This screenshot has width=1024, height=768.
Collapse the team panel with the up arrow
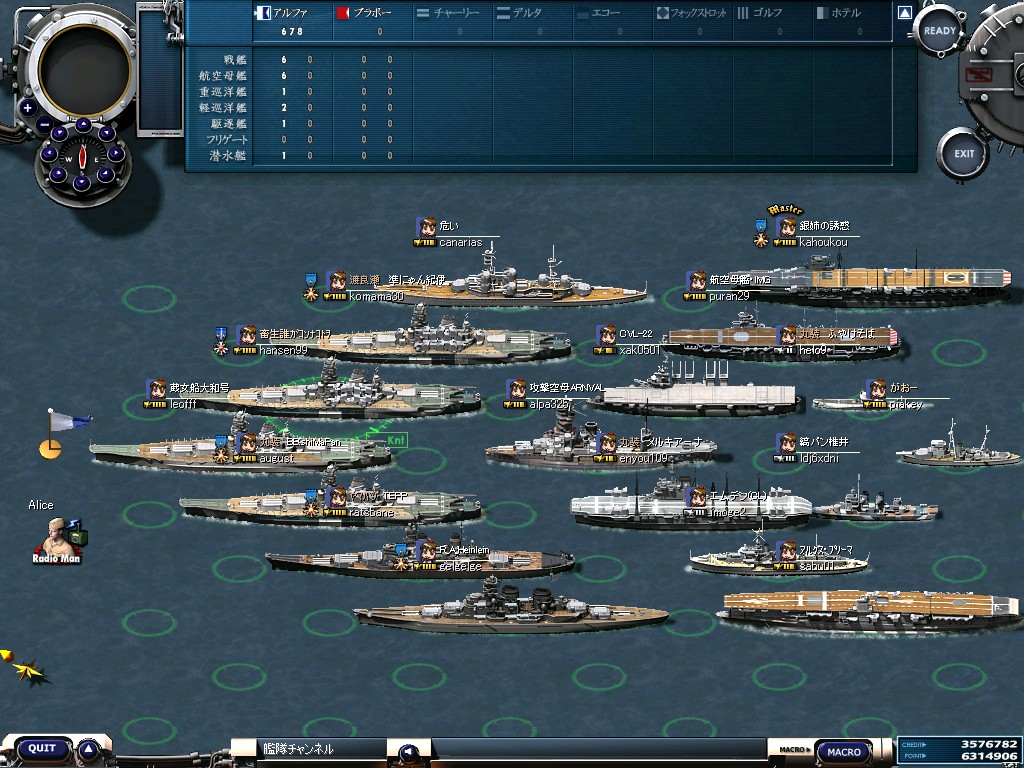tap(904, 12)
